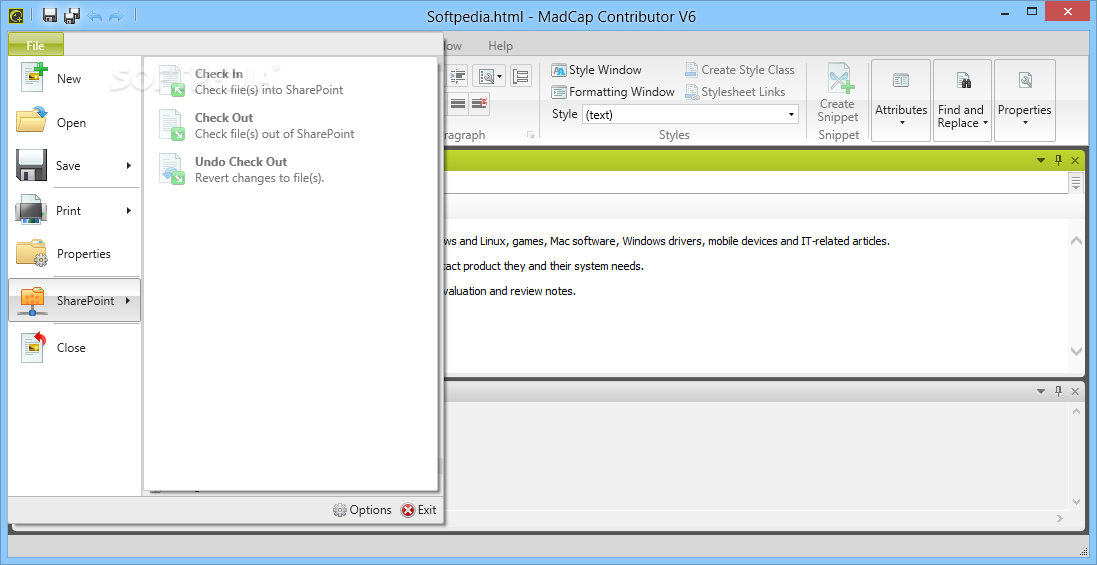Image resolution: width=1097 pixels, height=565 pixels.
Task: Expand the SharePoint submenu arrow
Action: (x=129, y=301)
